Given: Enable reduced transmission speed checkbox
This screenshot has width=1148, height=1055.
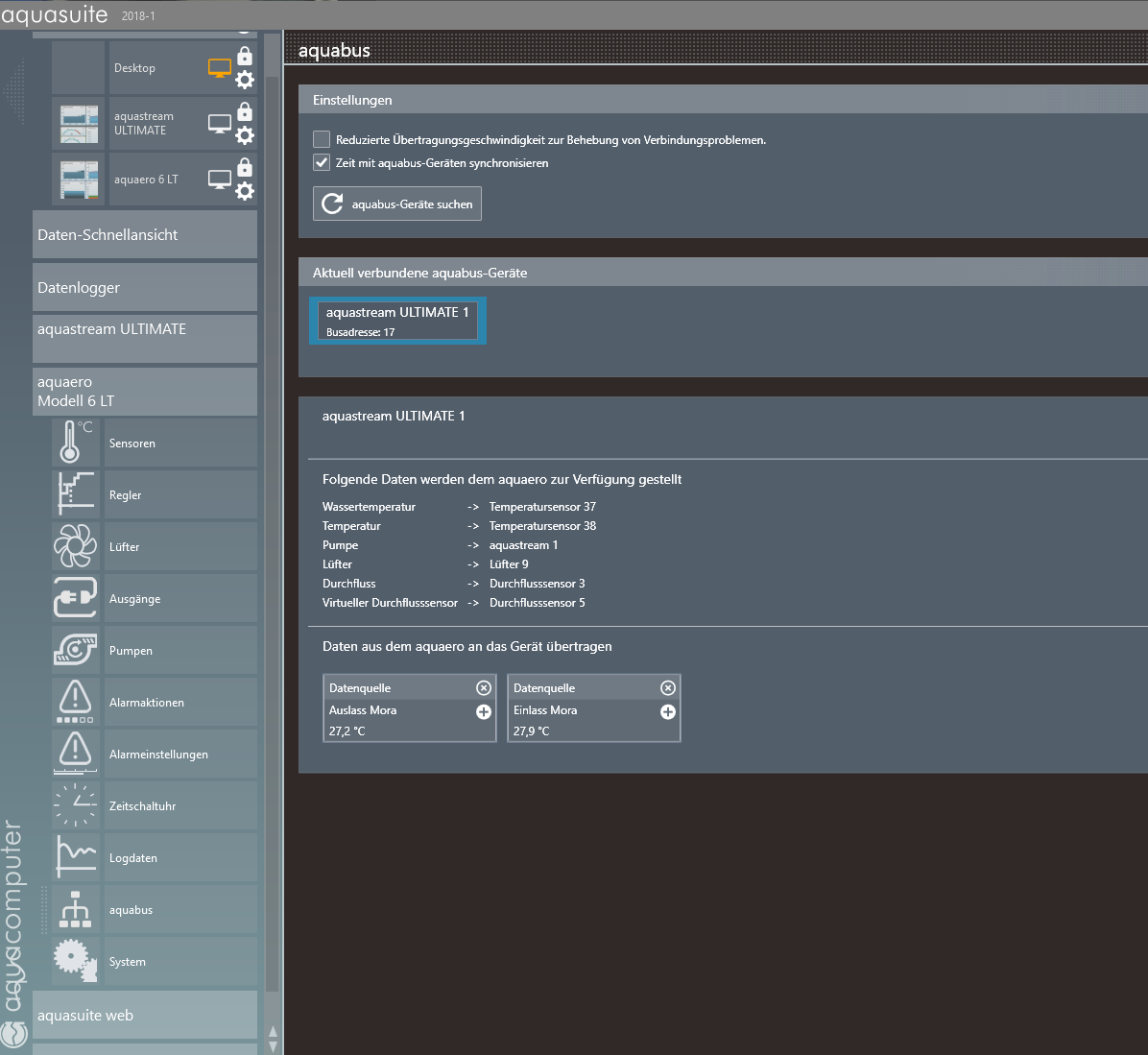Looking at the screenshot, I should point(322,139).
